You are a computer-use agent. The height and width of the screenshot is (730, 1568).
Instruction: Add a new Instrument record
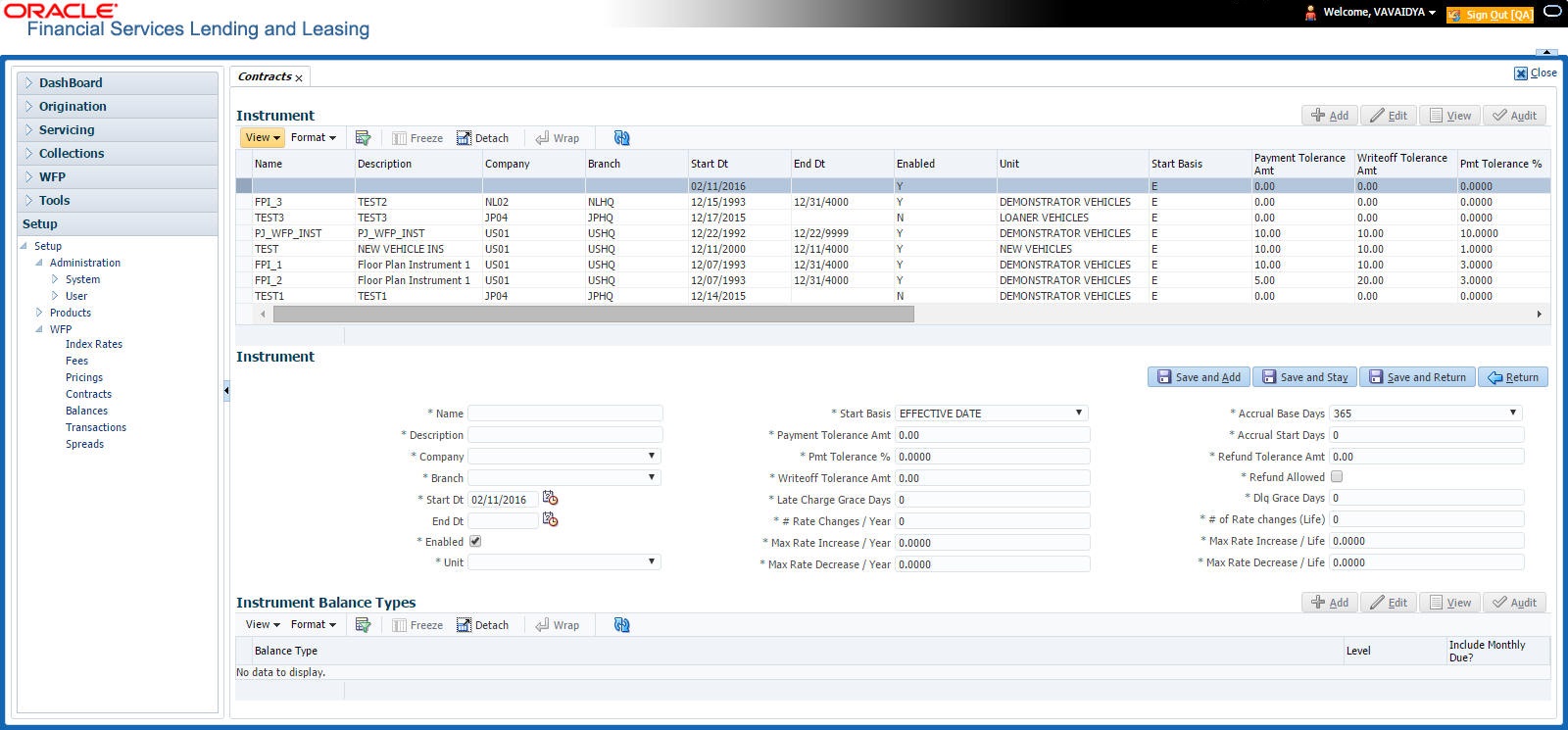pyautogui.click(x=1330, y=116)
